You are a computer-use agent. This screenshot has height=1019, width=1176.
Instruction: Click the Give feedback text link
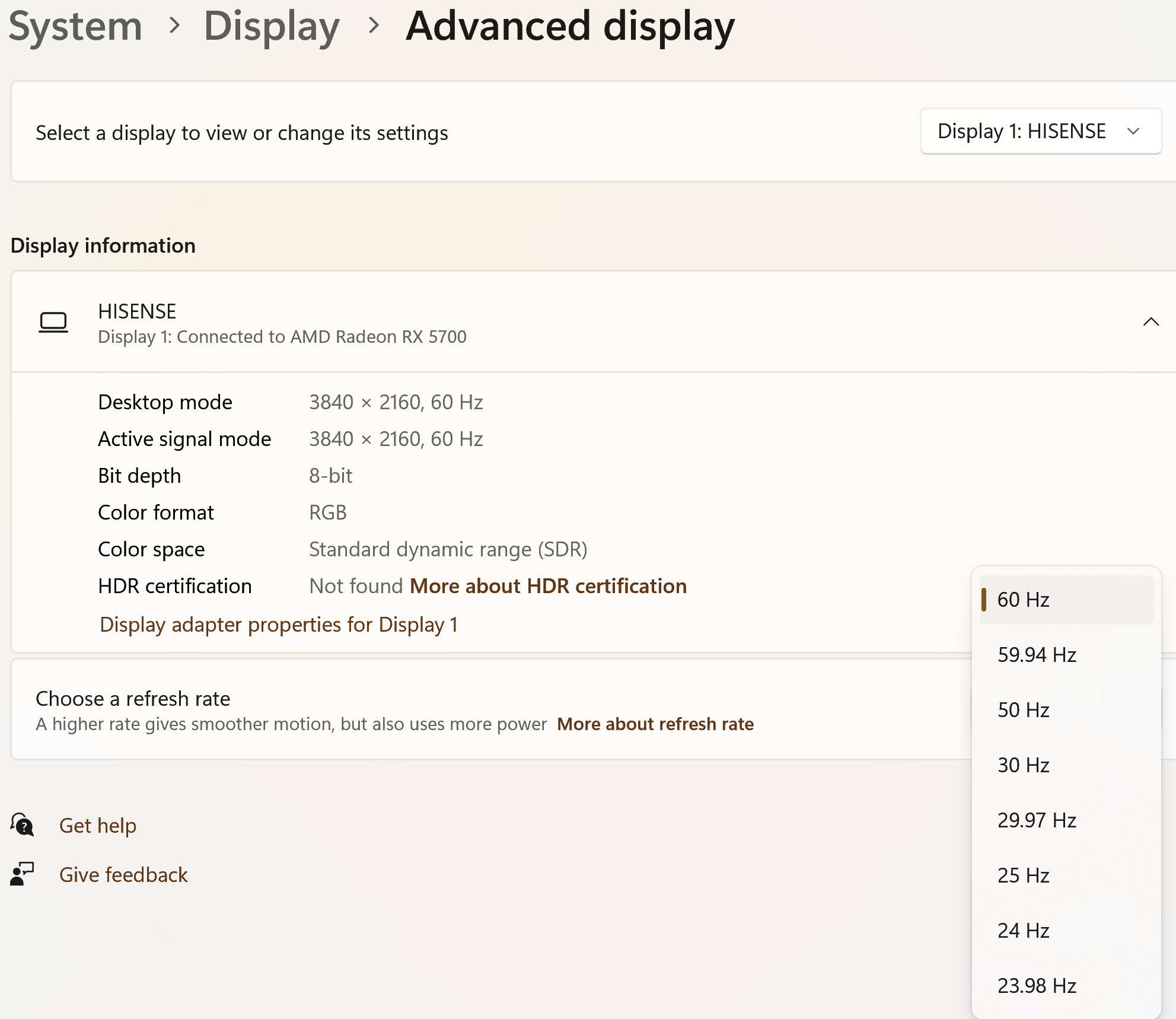pyautogui.click(x=123, y=875)
